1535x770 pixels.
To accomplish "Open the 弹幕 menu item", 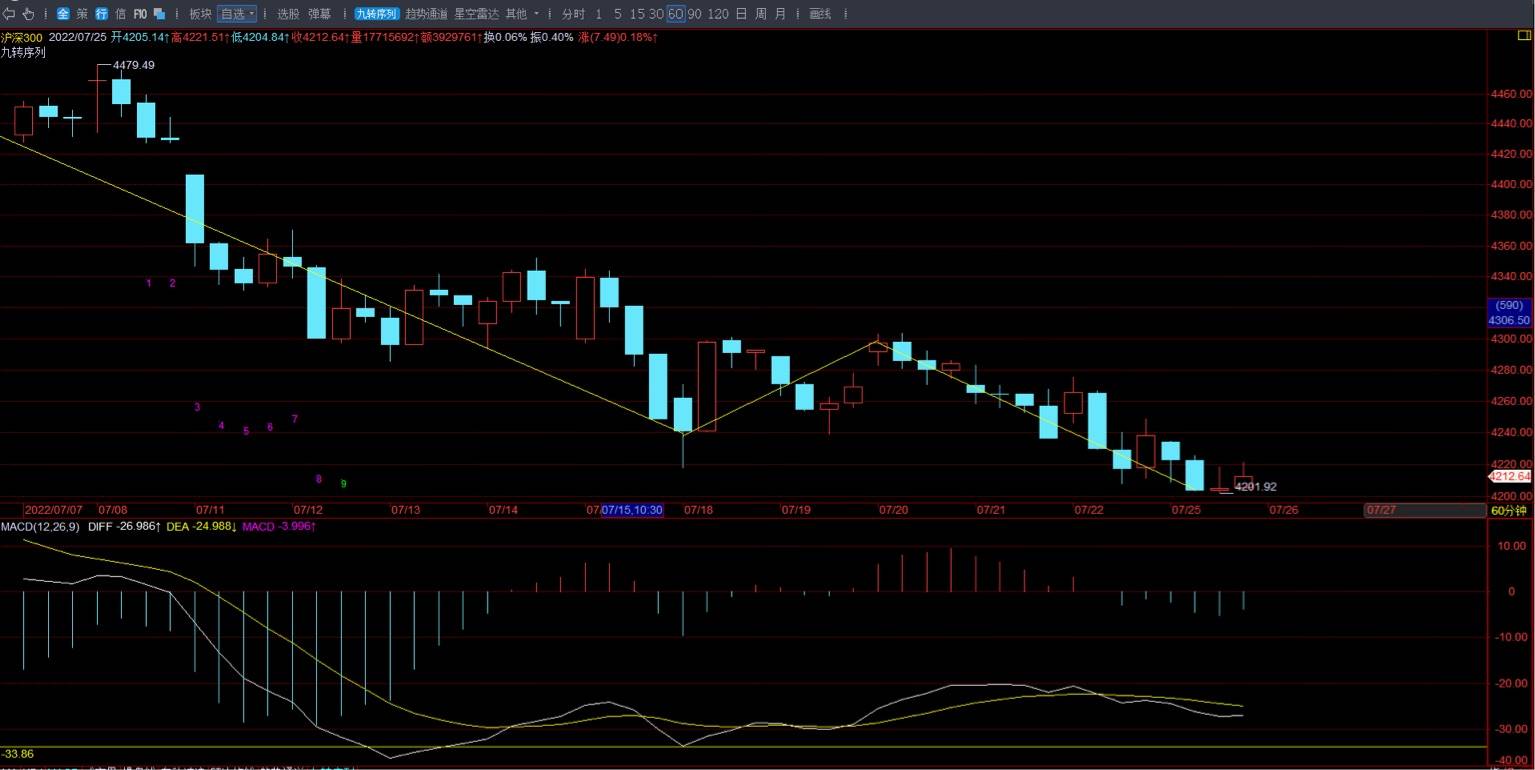I will coord(319,14).
